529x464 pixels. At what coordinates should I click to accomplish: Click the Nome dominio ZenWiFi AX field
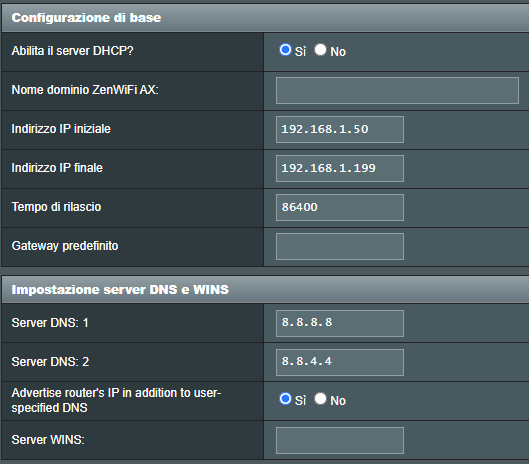click(x=397, y=90)
